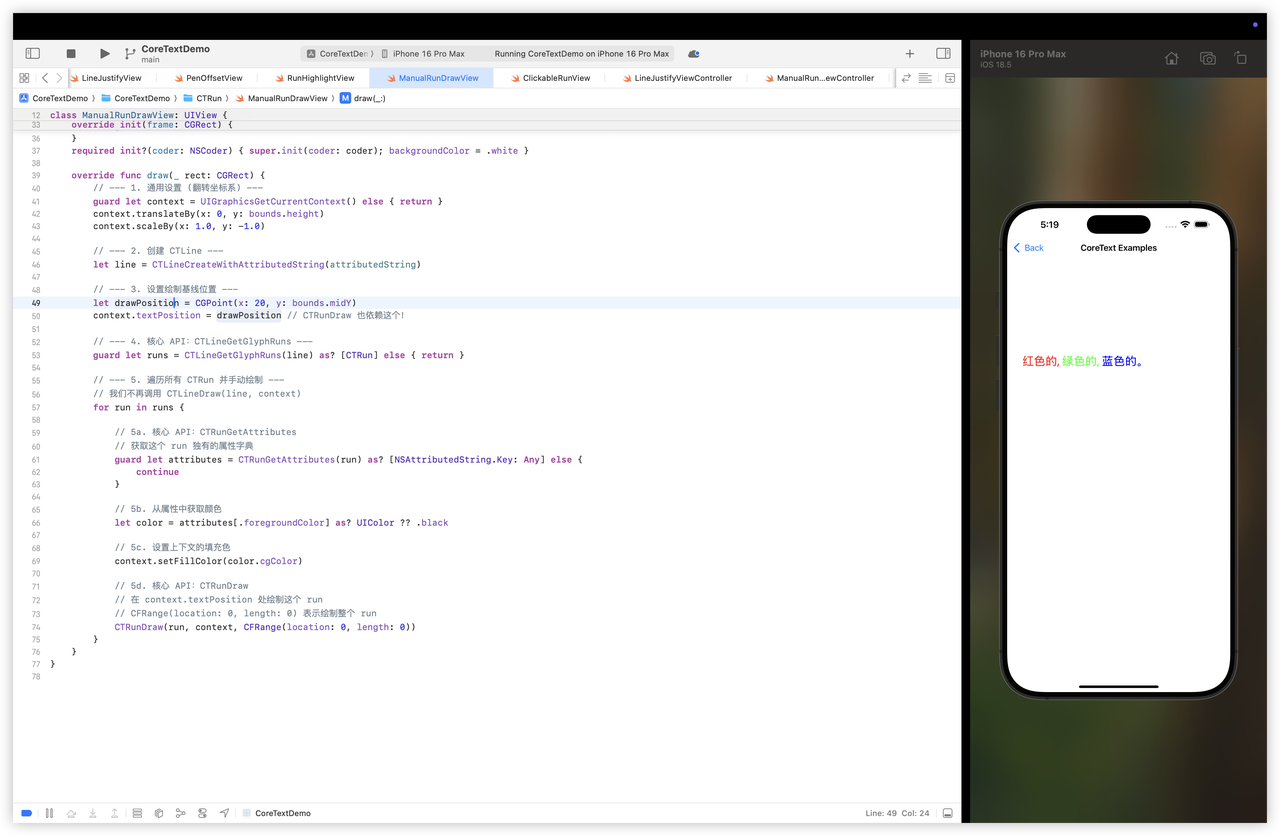Click the 'Running CoreTextDemo' activity status
This screenshot has height=836, width=1280.
pyautogui.click(x=582, y=54)
